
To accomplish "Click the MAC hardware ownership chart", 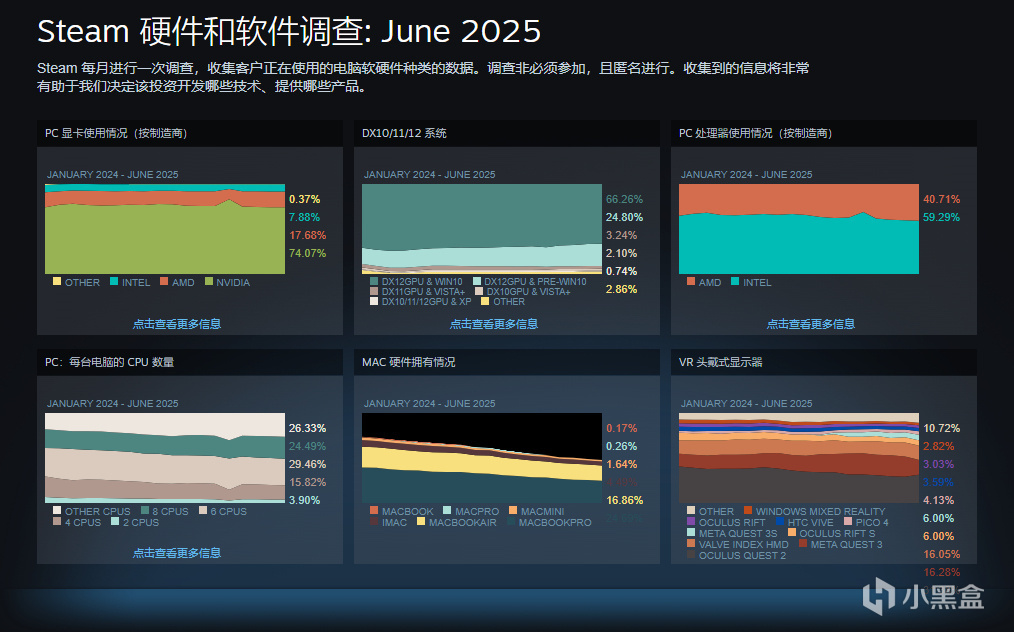I will pos(482,457).
